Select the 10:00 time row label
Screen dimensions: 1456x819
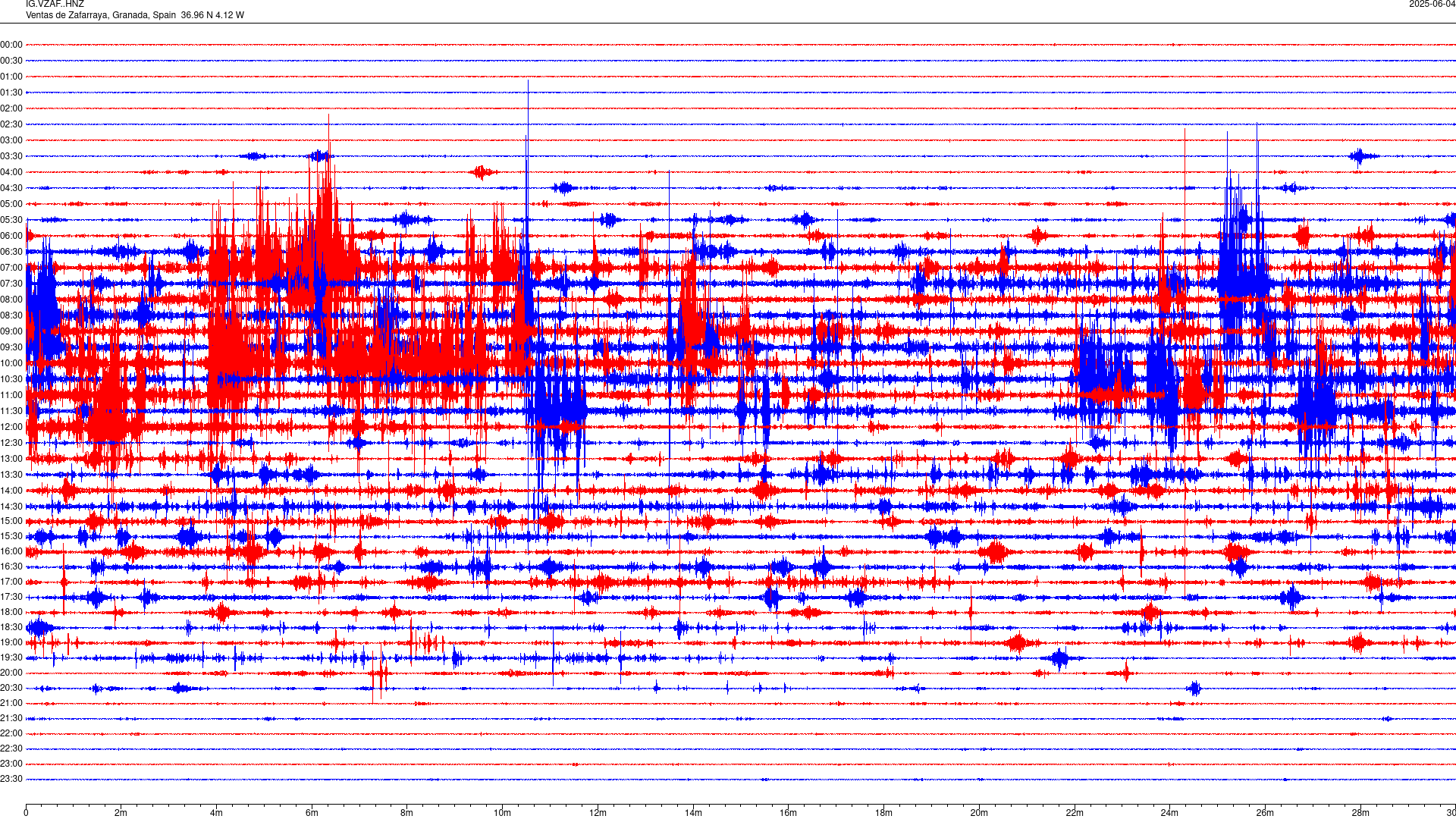(11, 363)
